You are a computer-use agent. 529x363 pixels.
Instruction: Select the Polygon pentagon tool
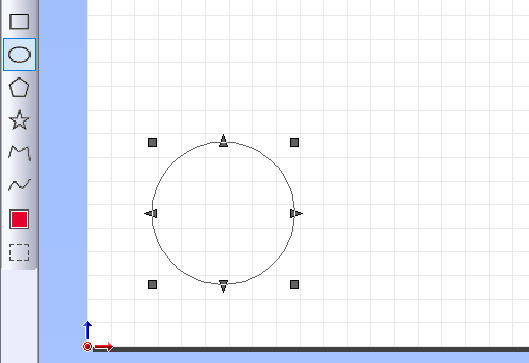pos(19,87)
